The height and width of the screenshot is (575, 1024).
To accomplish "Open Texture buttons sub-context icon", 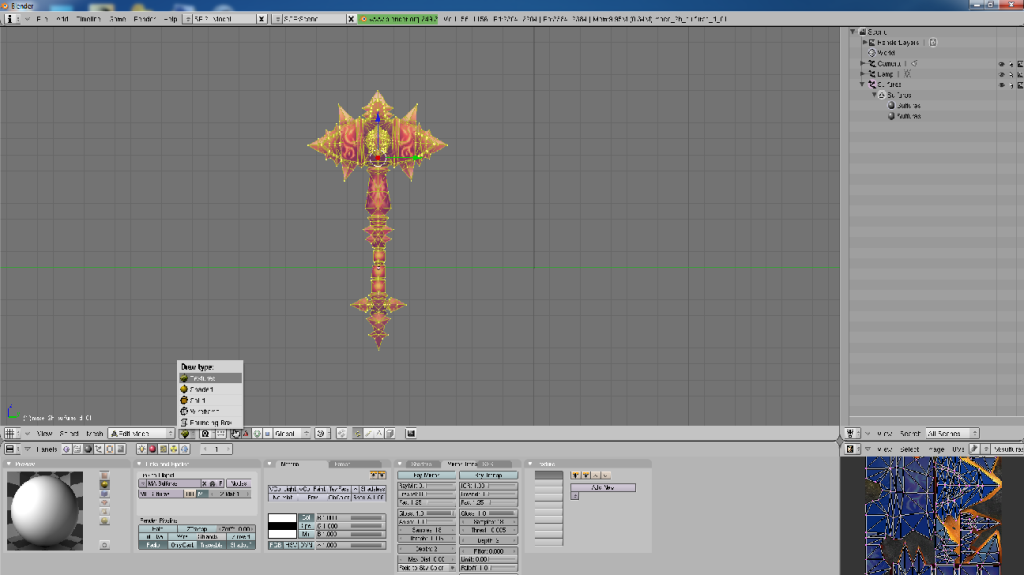I will coord(163,449).
